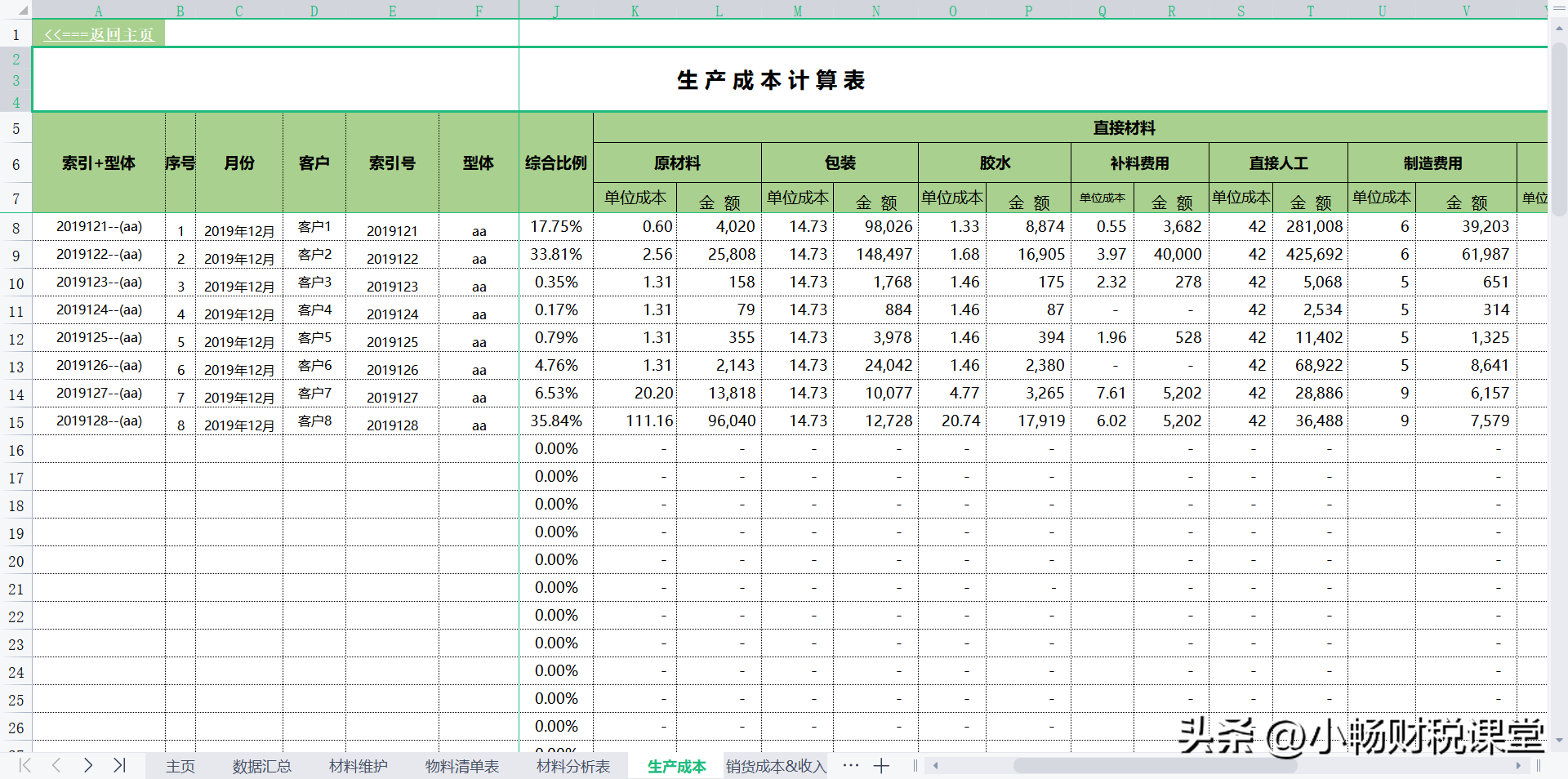
Task: Select row 20 header
Action: (x=16, y=561)
